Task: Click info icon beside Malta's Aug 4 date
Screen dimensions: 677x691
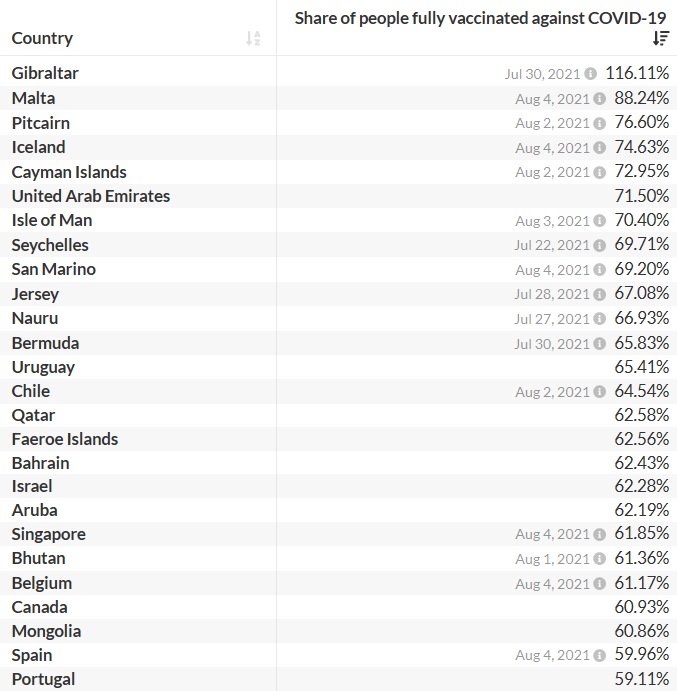Action: pos(600,98)
